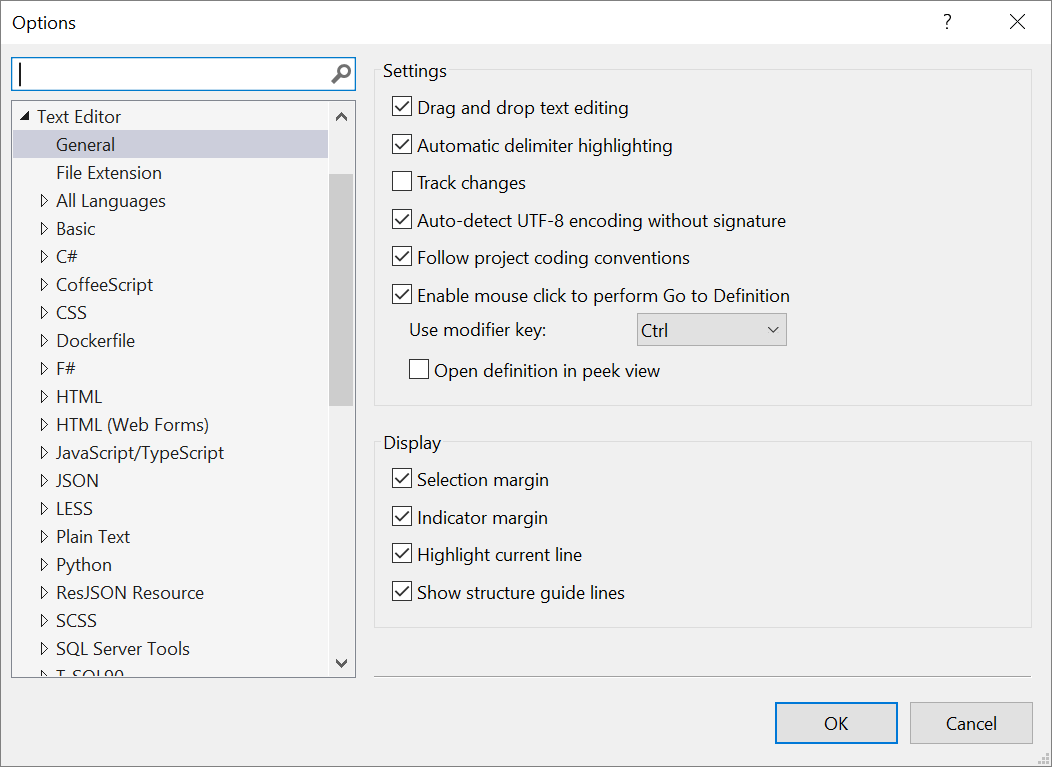This screenshot has height=767, width=1052.
Task: Select the General tree item
Action: point(85,145)
